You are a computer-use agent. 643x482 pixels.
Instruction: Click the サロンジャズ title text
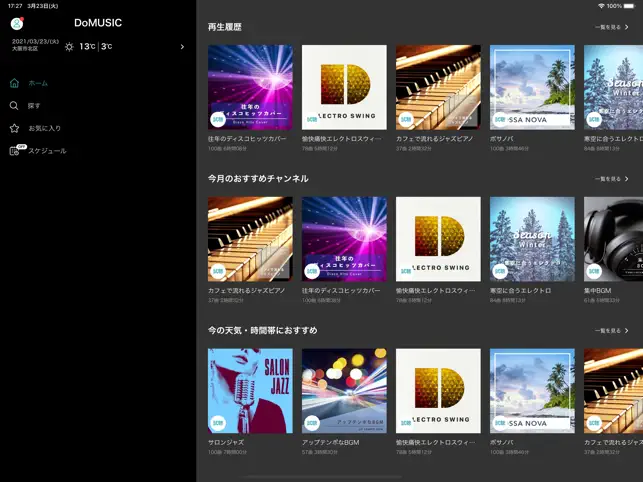pos(226,443)
